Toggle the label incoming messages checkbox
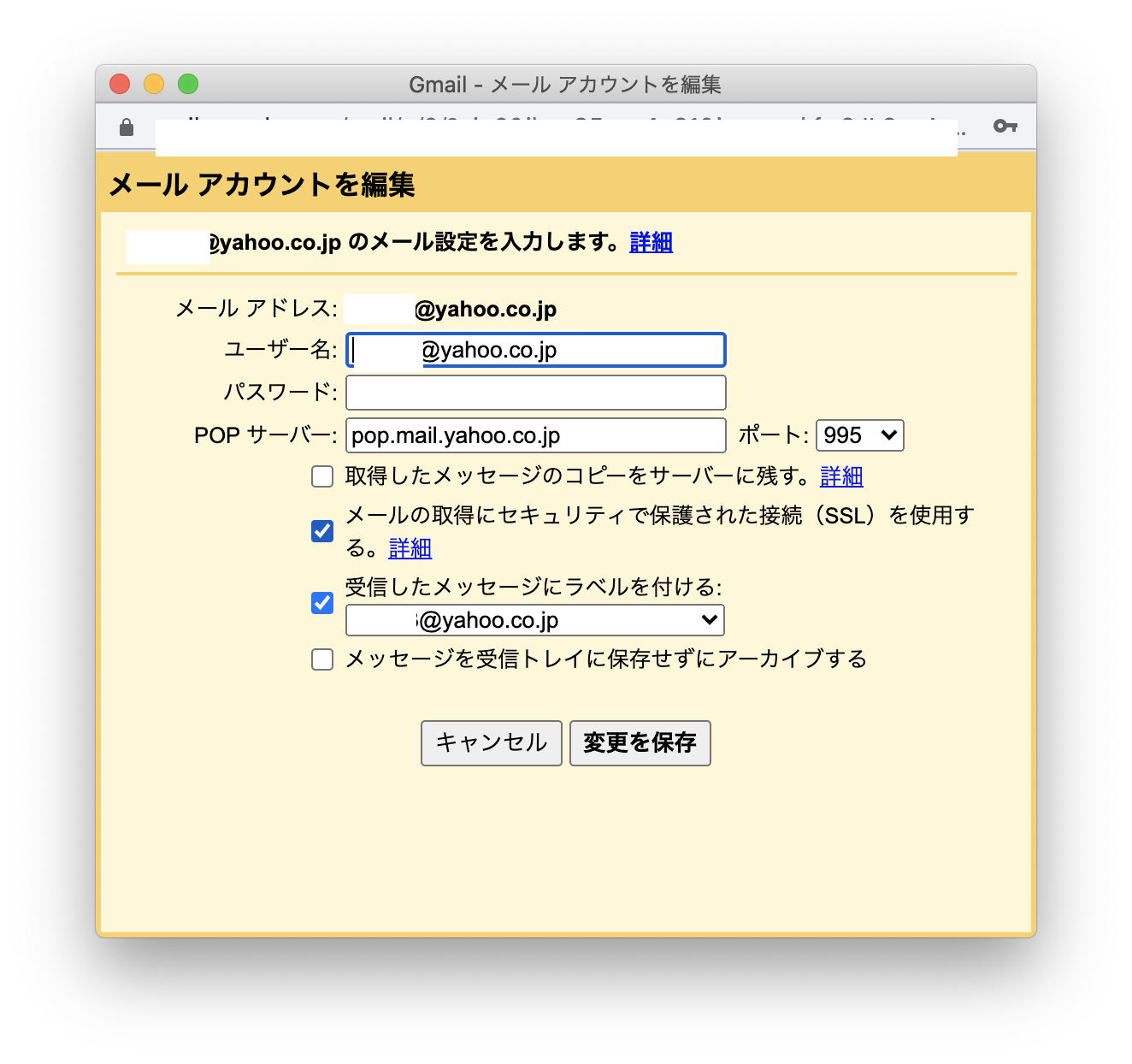Image resolution: width=1132 pixels, height=1064 pixels. 322,603
